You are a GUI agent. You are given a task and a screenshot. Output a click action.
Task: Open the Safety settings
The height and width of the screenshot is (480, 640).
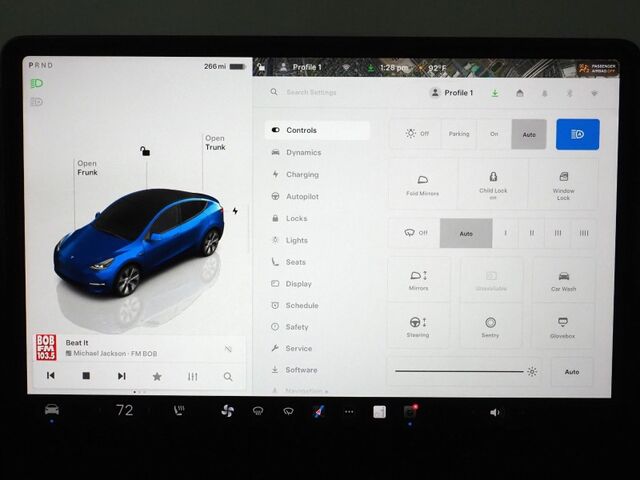point(290,327)
